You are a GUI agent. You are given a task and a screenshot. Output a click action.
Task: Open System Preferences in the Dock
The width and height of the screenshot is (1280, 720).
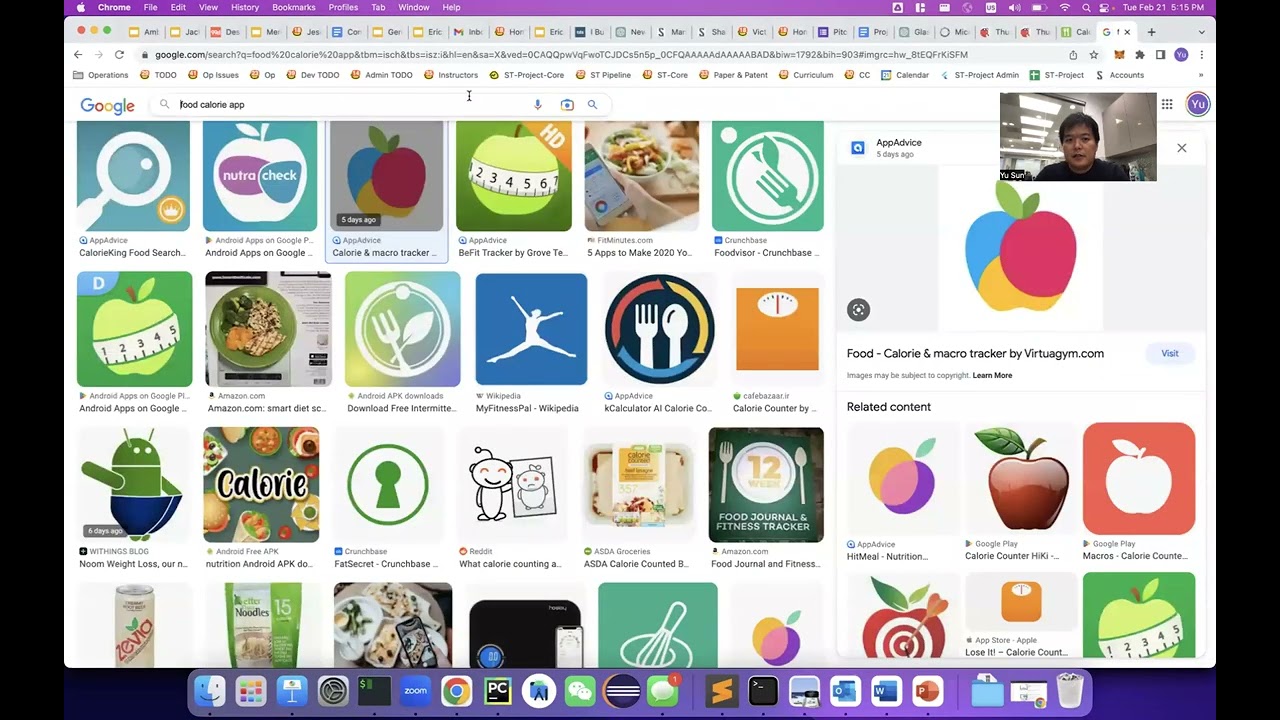point(333,691)
